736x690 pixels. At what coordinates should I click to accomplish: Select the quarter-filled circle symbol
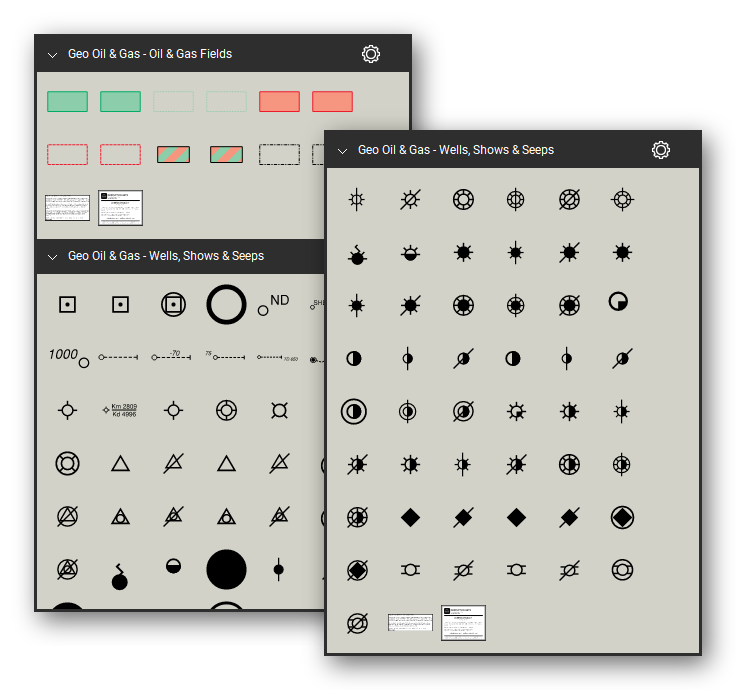618,302
